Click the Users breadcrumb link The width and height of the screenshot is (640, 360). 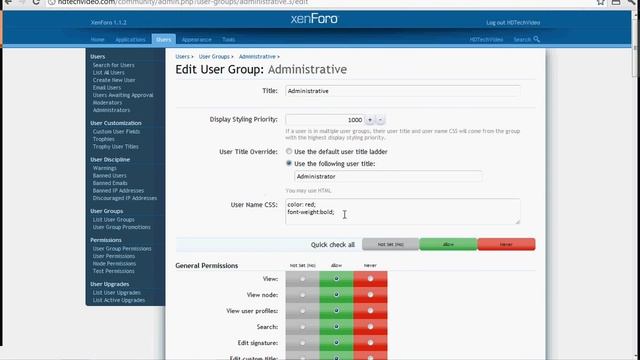coord(182,57)
